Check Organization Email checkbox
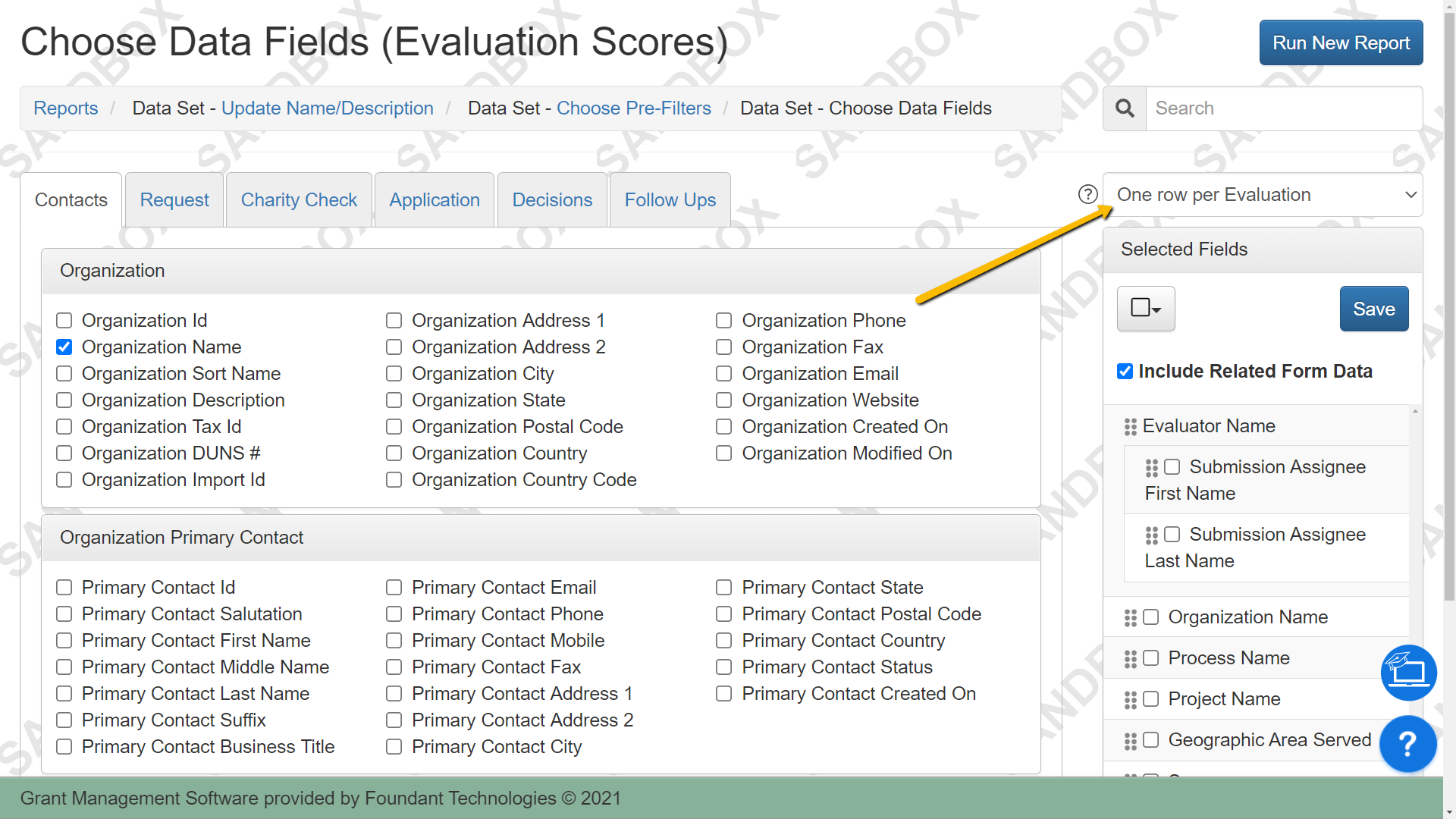This screenshot has height=819, width=1456. click(x=724, y=374)
